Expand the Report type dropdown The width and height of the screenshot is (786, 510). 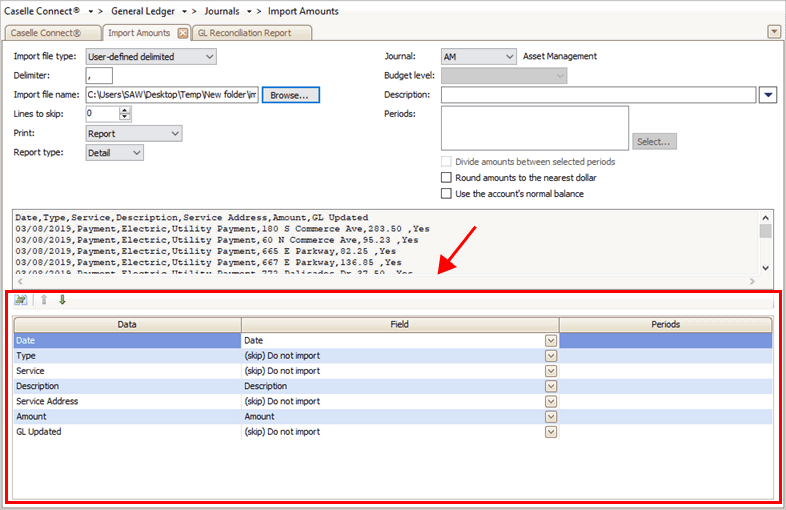(x=137, y=153)
